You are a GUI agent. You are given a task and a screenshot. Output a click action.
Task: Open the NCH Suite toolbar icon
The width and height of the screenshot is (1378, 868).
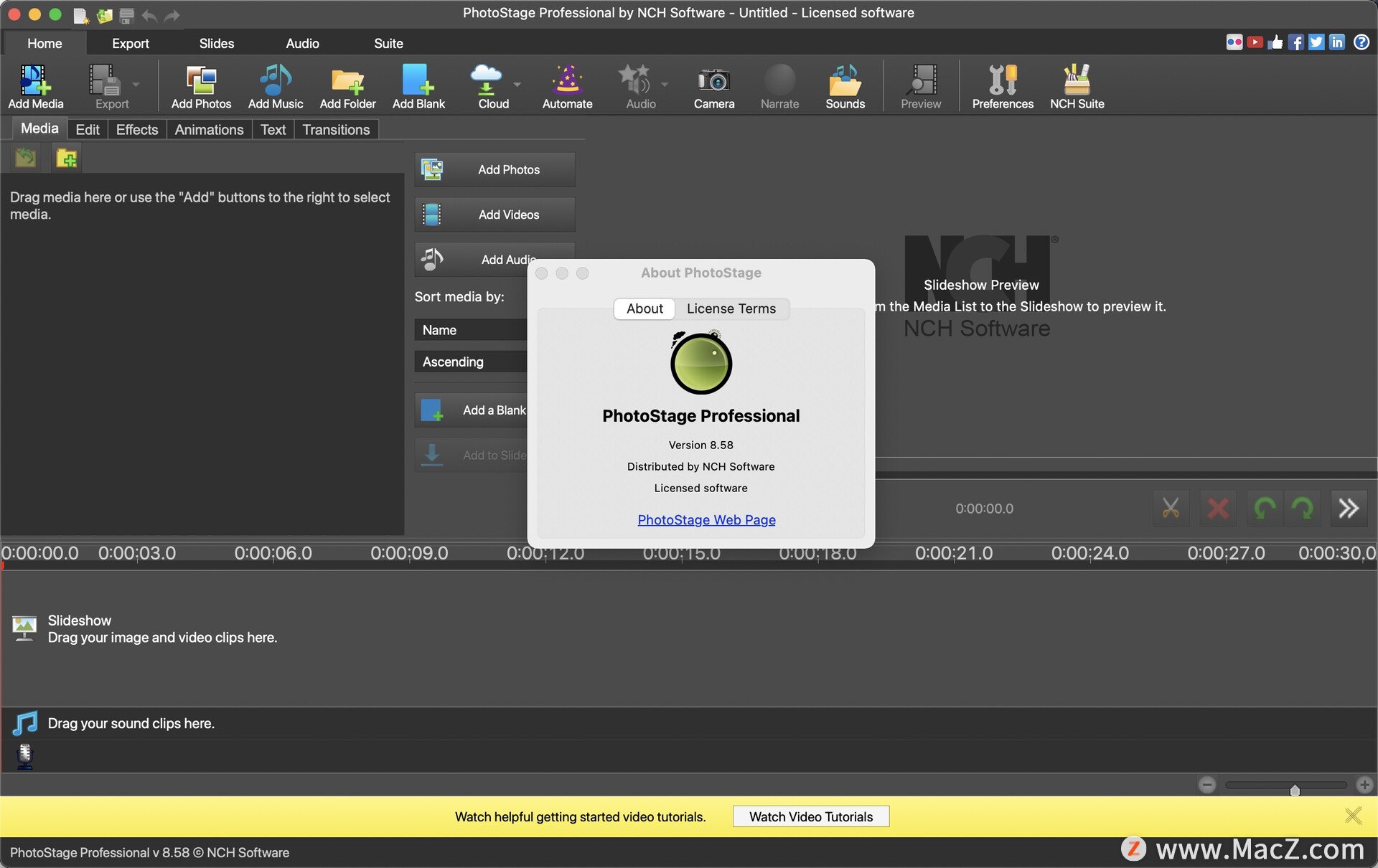pyautogui.click(x=1077, y=86)
